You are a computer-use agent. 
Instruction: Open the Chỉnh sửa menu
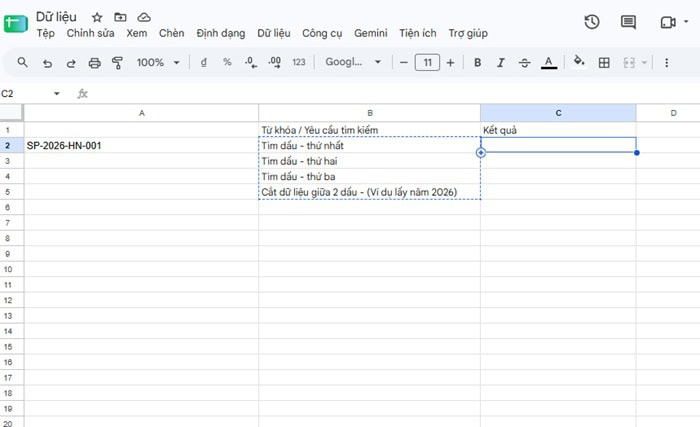click(90, 33)
